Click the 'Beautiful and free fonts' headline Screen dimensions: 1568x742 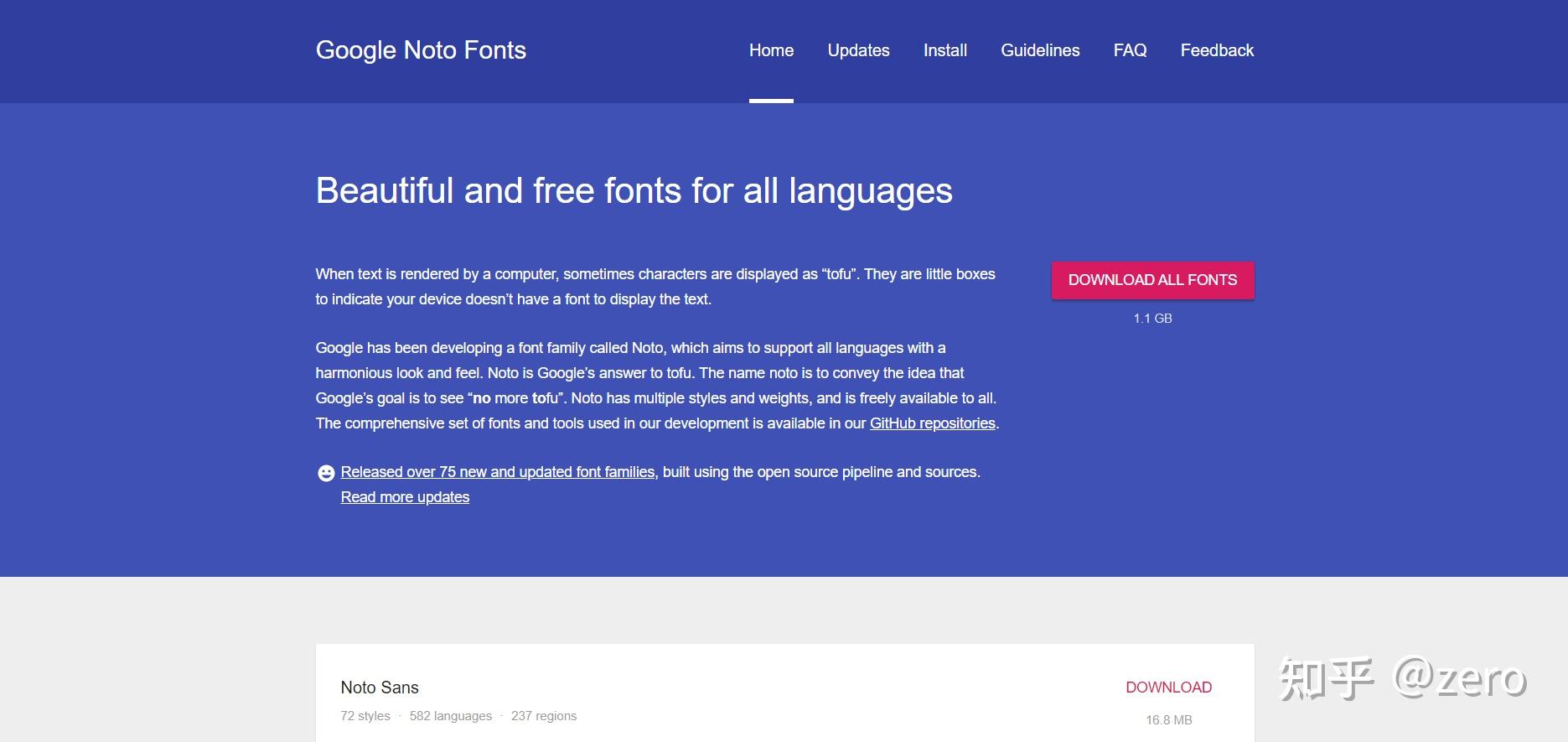coord(634,191)
